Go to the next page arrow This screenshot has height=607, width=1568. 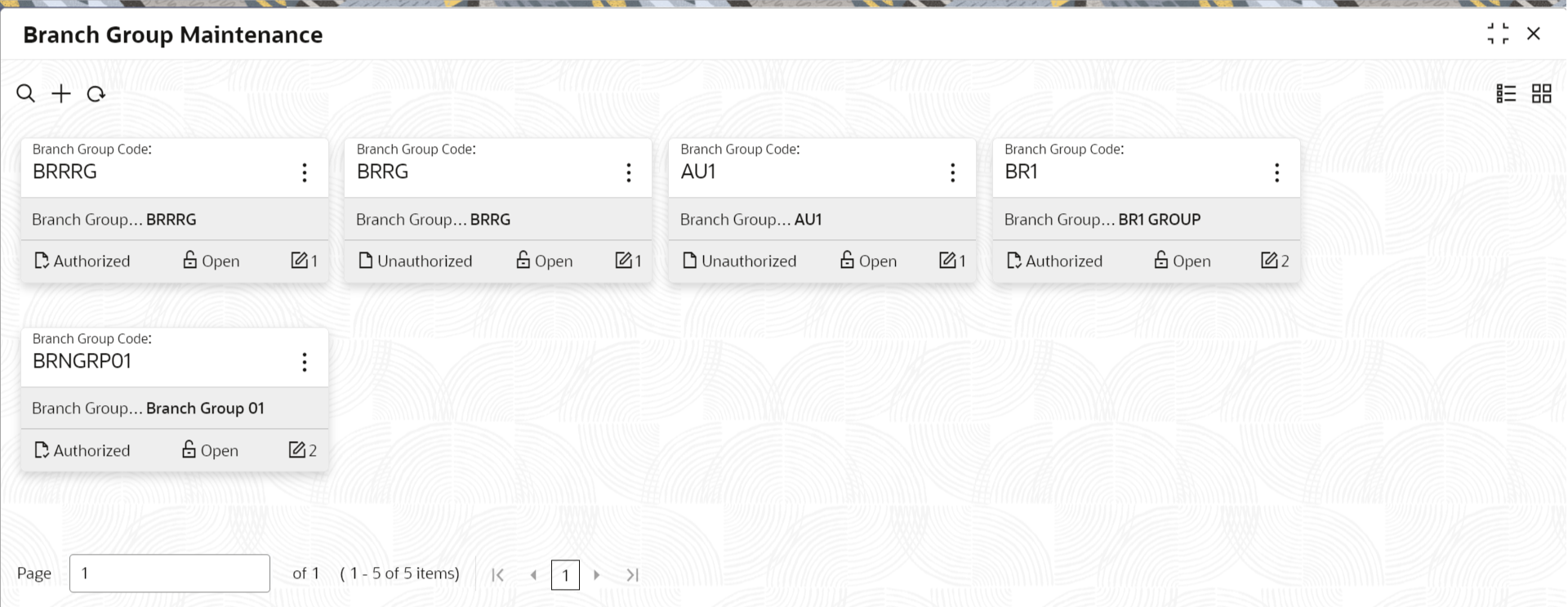click(x=597, y=575)
